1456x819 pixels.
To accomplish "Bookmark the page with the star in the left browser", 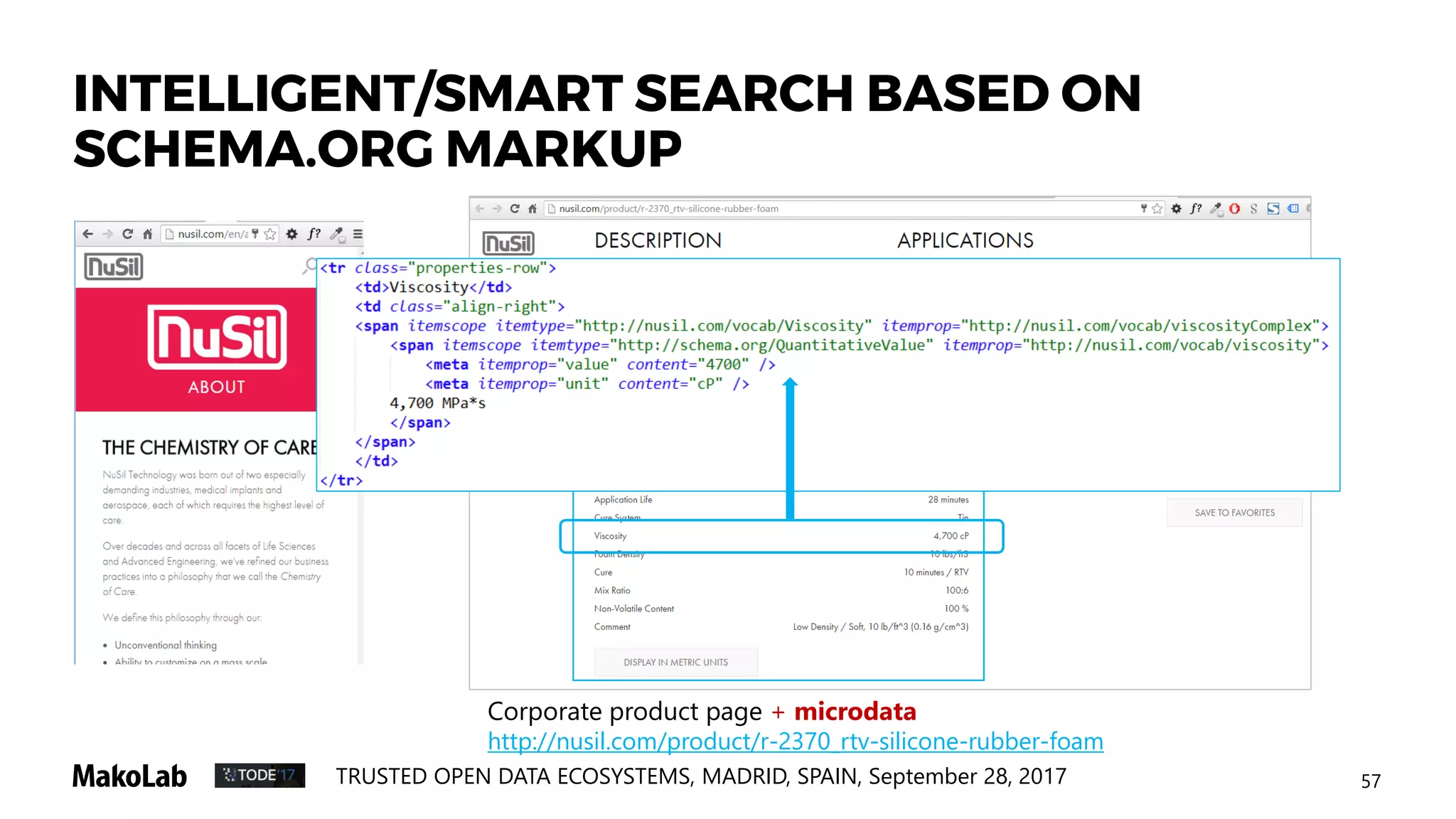I will coord(270,234).
